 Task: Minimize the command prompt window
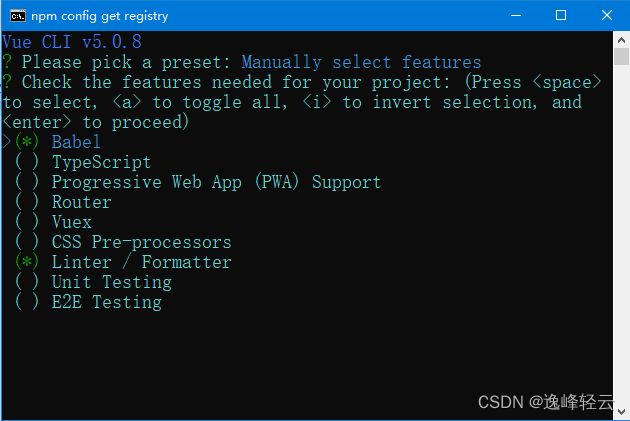click(x=516, y=15)
